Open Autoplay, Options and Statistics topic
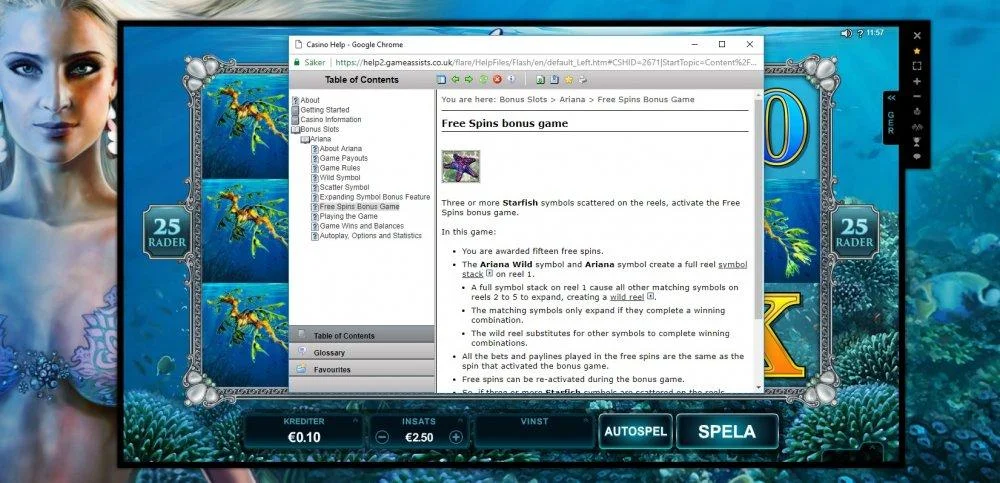This screenshot has width=1000, height=483. pyautogui.click(x=371, y=235)
